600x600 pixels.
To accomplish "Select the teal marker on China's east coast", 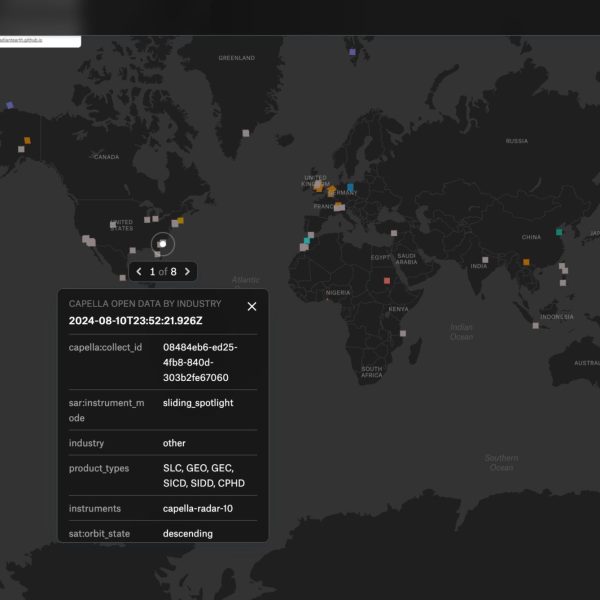I will click(559, 232).
